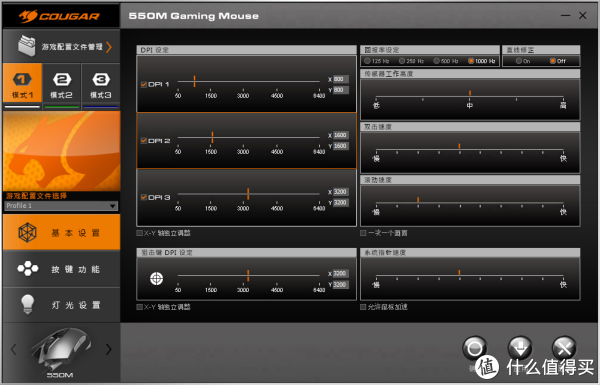Click DPI 2 X value field

pos(341,135)
